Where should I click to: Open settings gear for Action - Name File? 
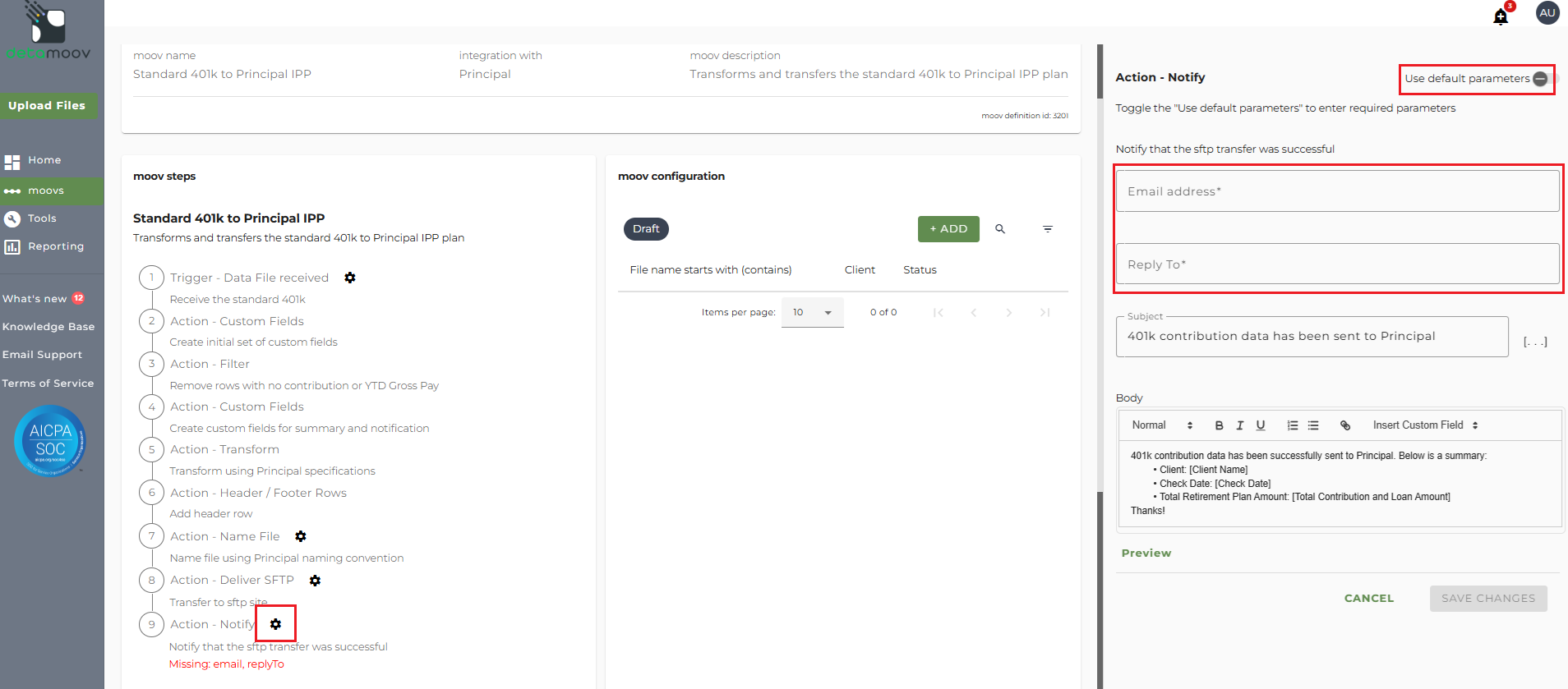click(x=301, y=536)
